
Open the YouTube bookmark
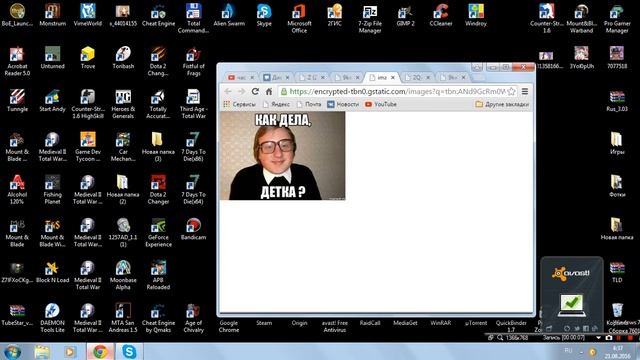(380, 104)
